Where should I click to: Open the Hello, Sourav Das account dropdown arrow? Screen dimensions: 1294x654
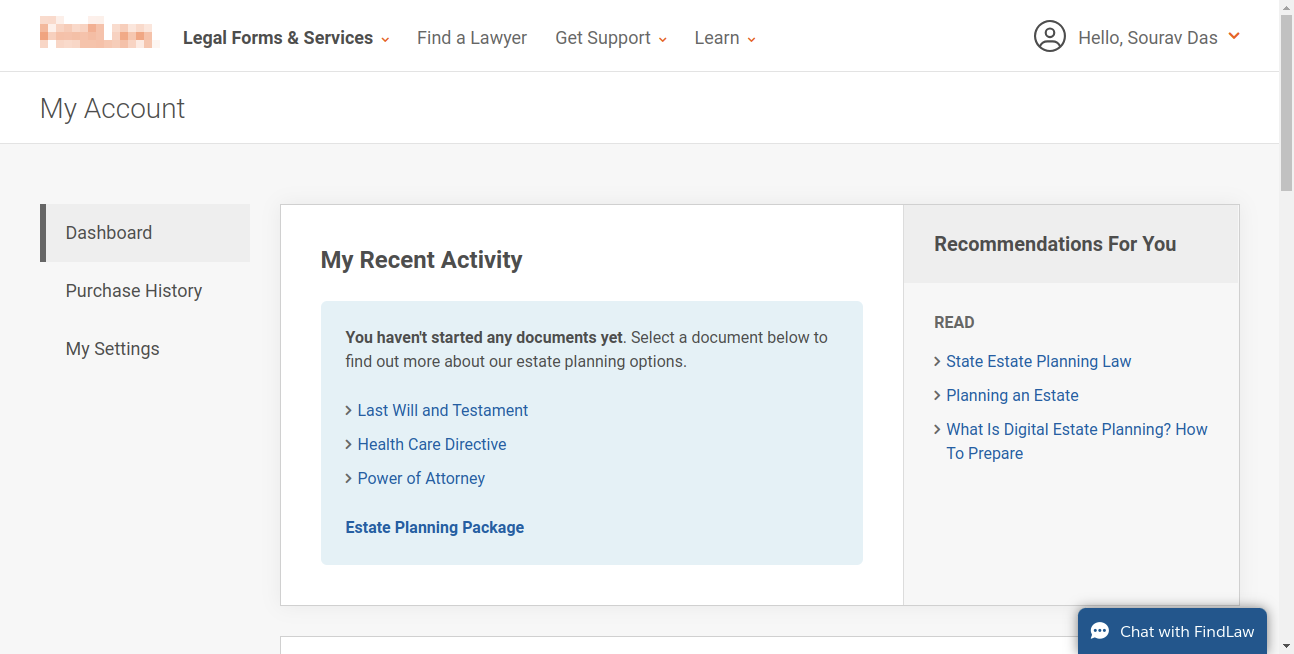tap(1234, 36)
